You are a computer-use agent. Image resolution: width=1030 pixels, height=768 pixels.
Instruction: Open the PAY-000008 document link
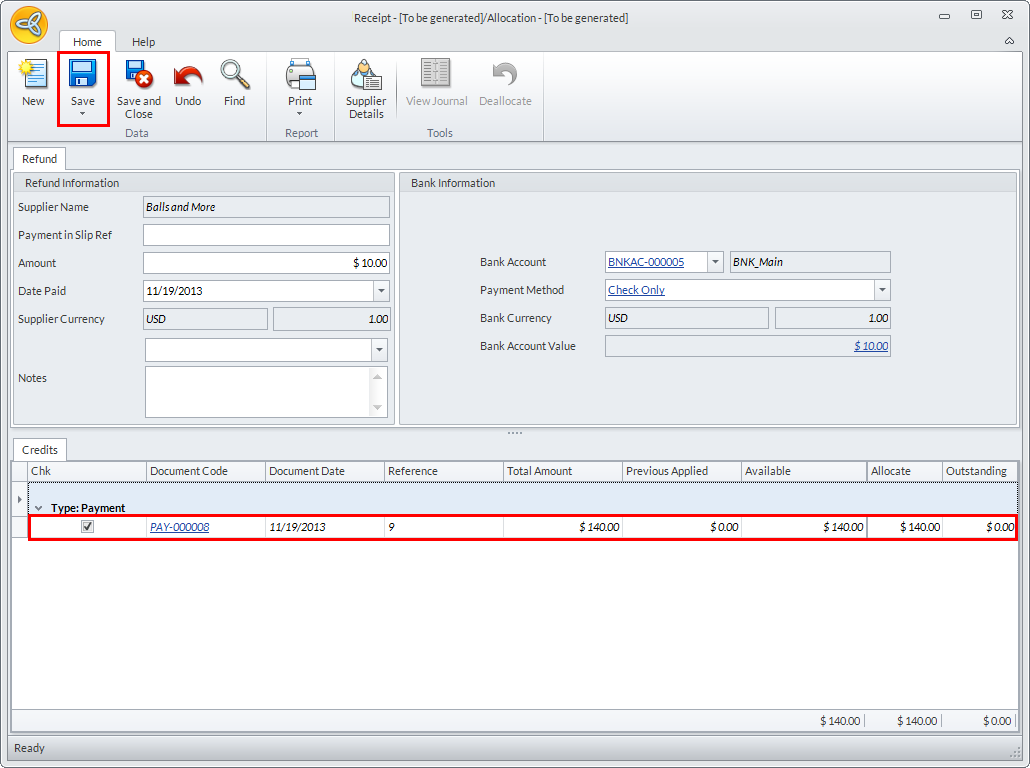pyautogui.click(x=180, y=527)
